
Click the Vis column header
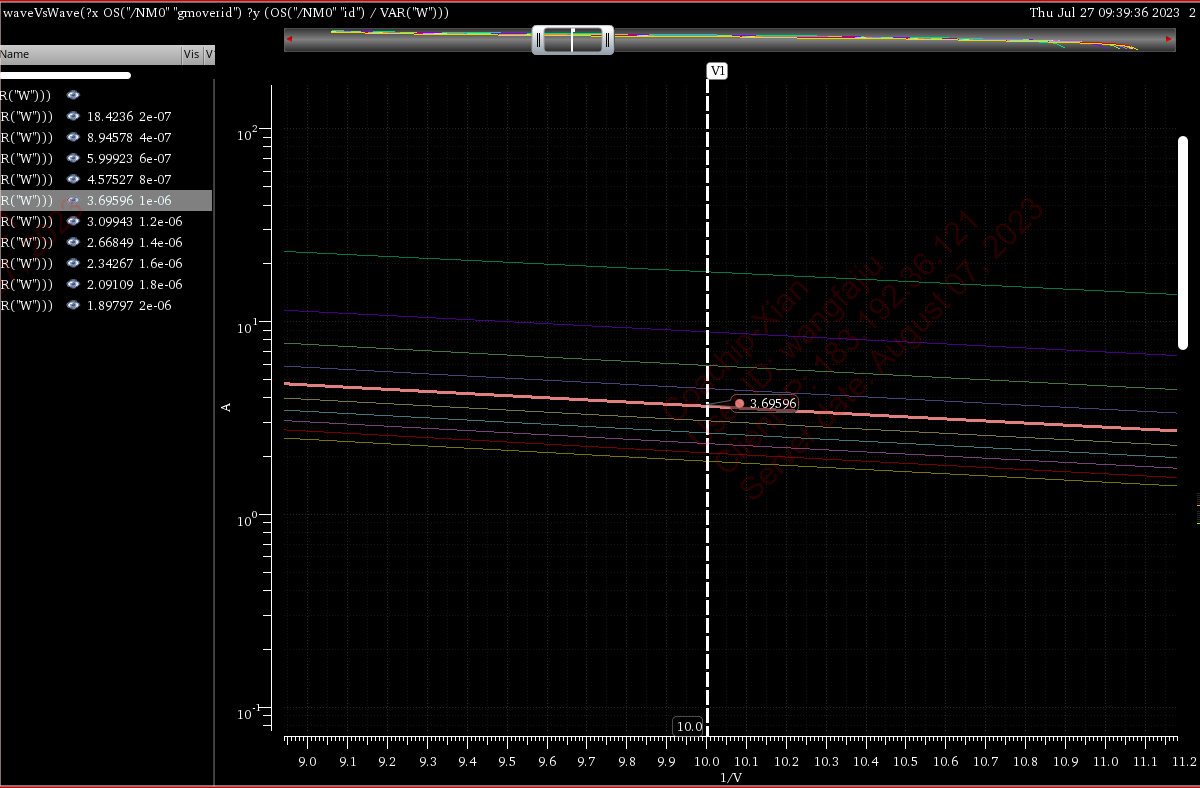[x=191, y=55]
